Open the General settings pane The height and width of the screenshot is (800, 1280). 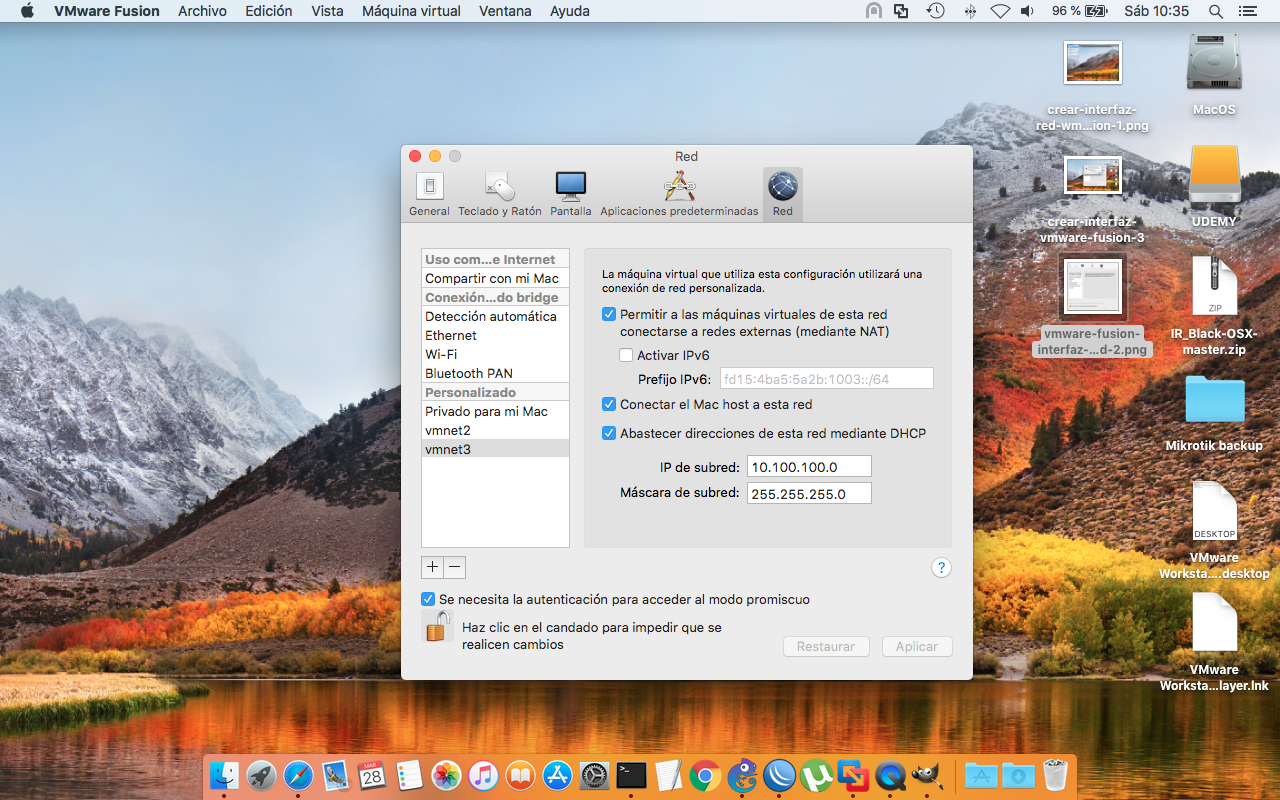tap(429, 193)
